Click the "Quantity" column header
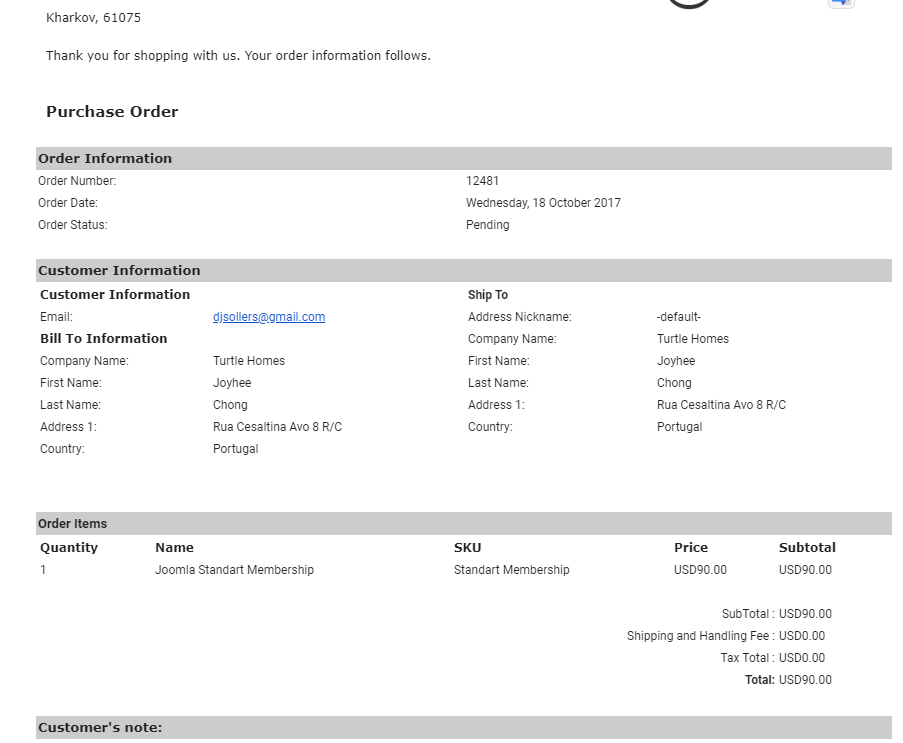The height and width of the screenshot is (743, 903). point(69,548)
